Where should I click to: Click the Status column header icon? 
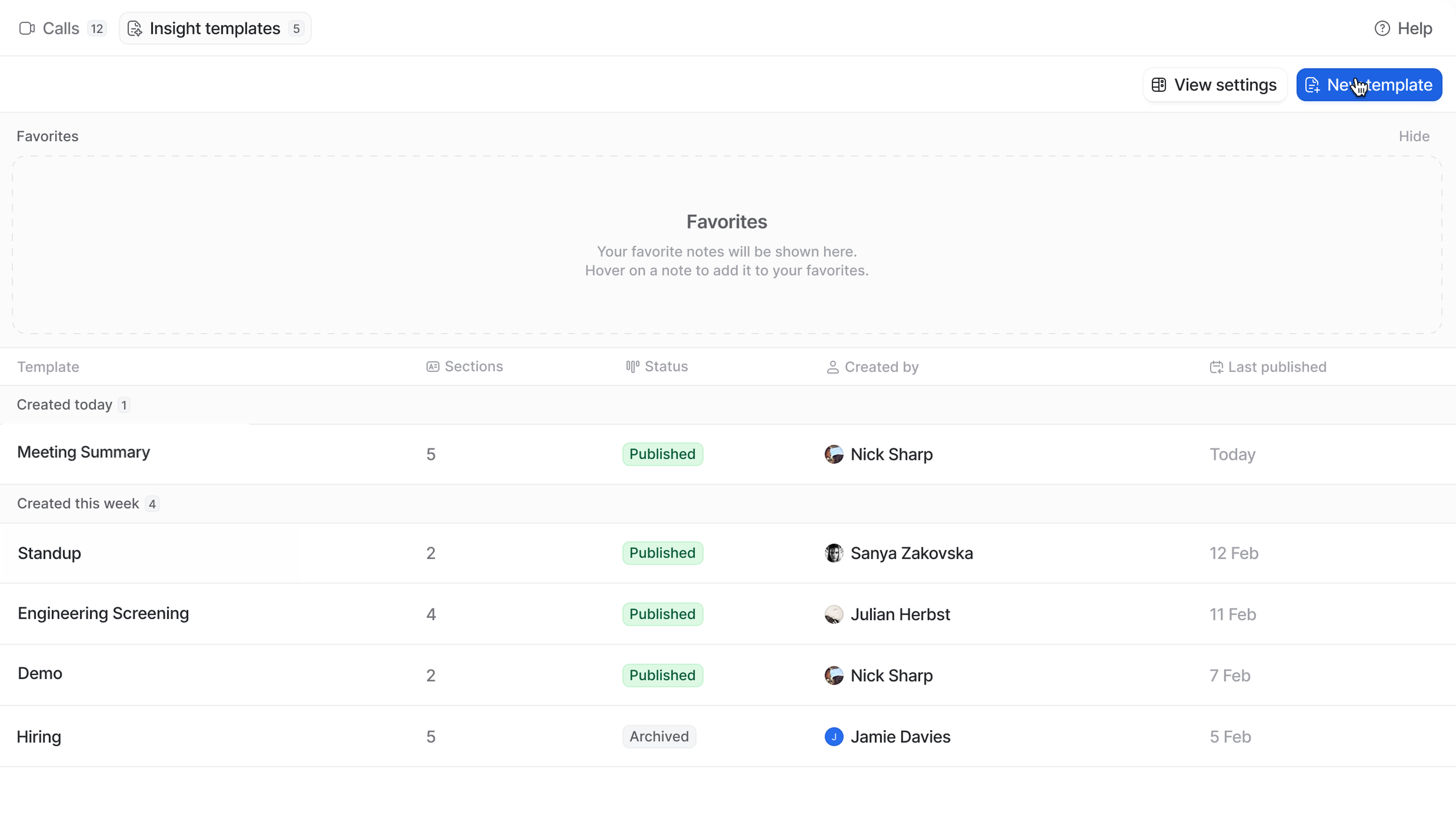[632, 367]
